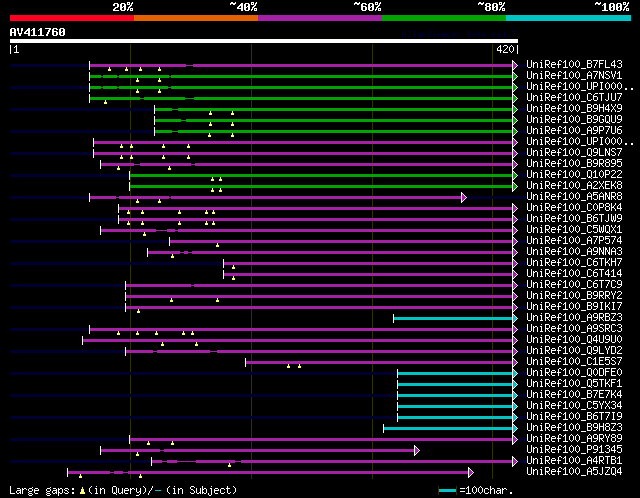
Task: Select the UniRef100_B9IKI7 label
Action: [574, 307]
